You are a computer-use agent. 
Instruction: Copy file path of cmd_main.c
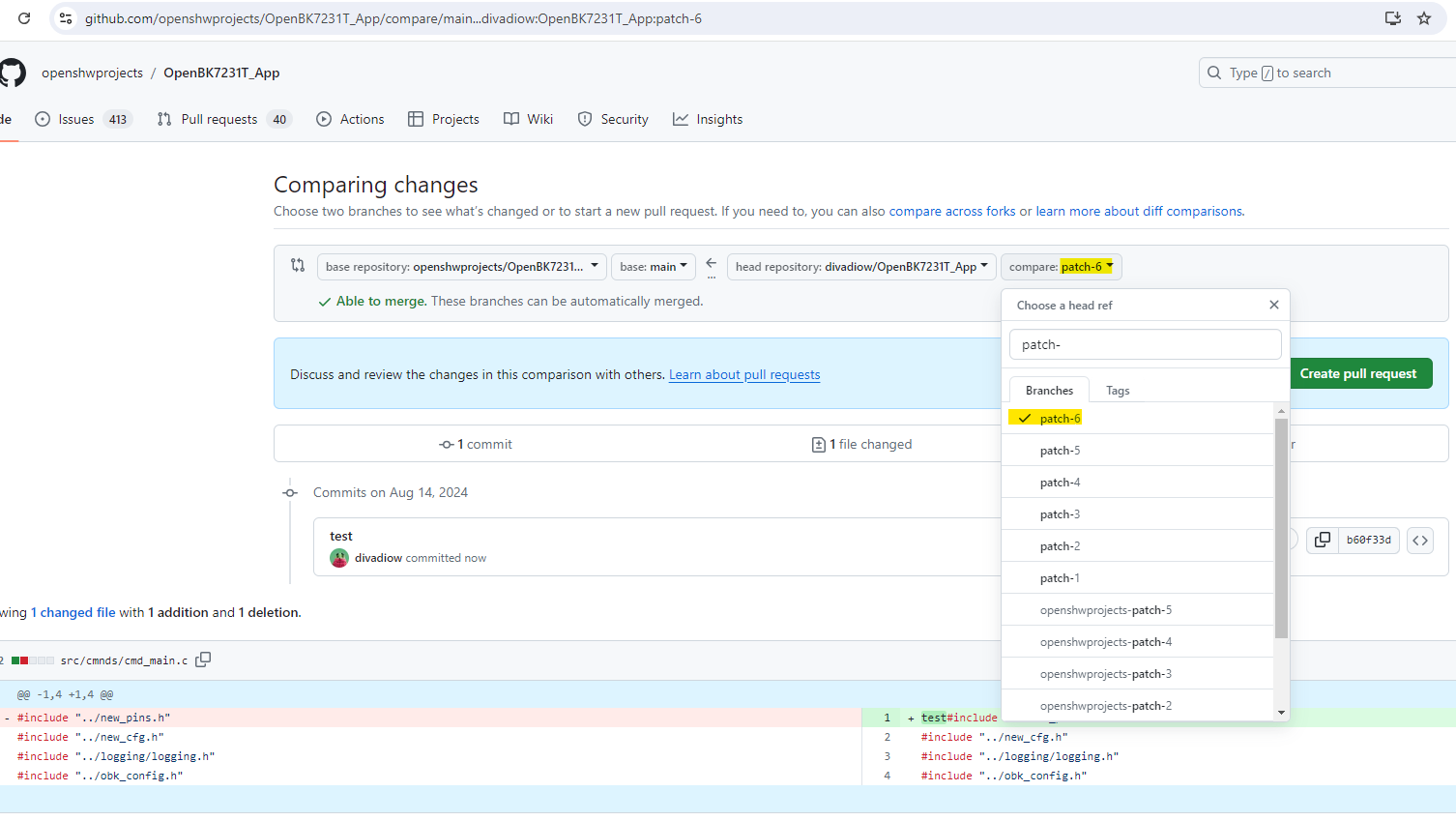[x=203, y=660]
